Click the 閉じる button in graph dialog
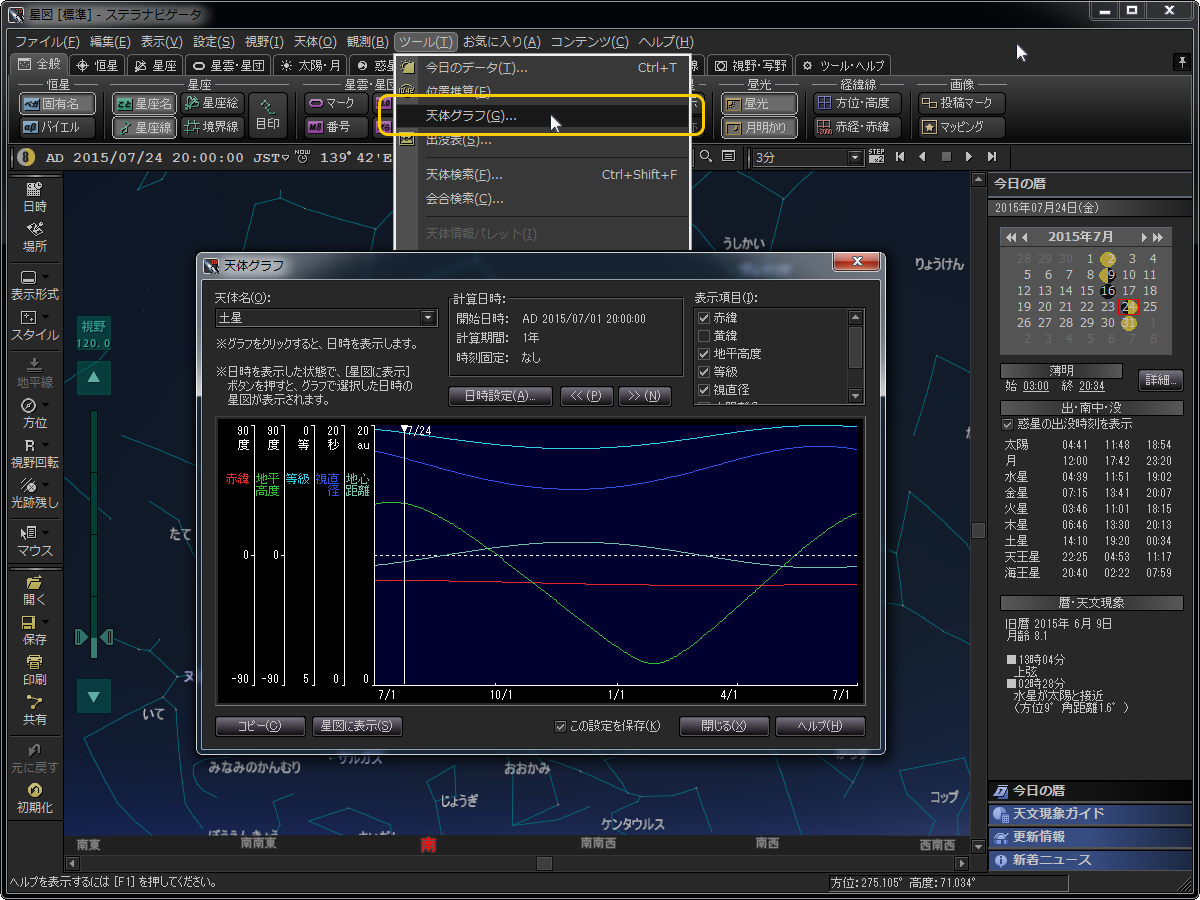Viewport: 1200px width, 900px height. (724, 726)
